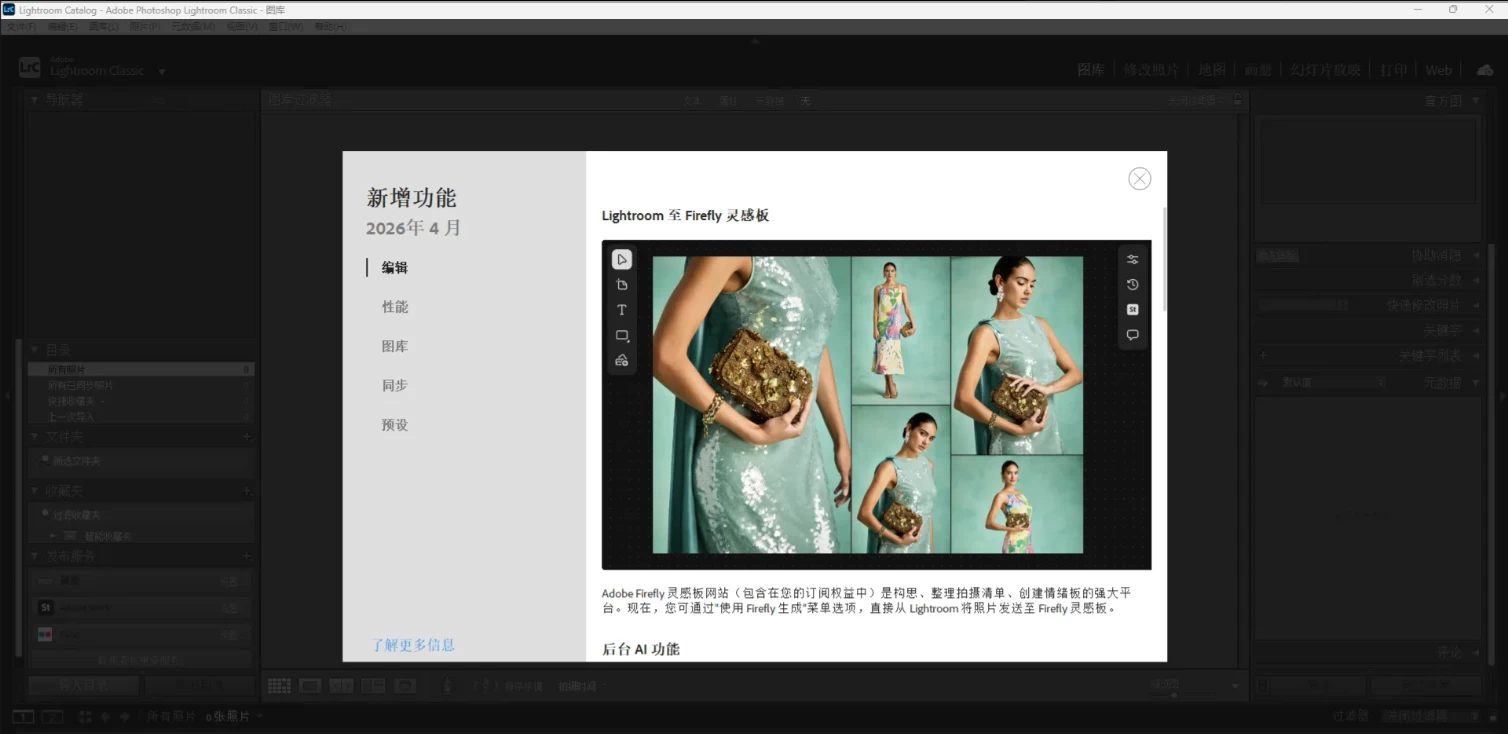The image size is (1508, 734).
Task: Select the Loupe view icon in toolbar
Action: [310, 686]
